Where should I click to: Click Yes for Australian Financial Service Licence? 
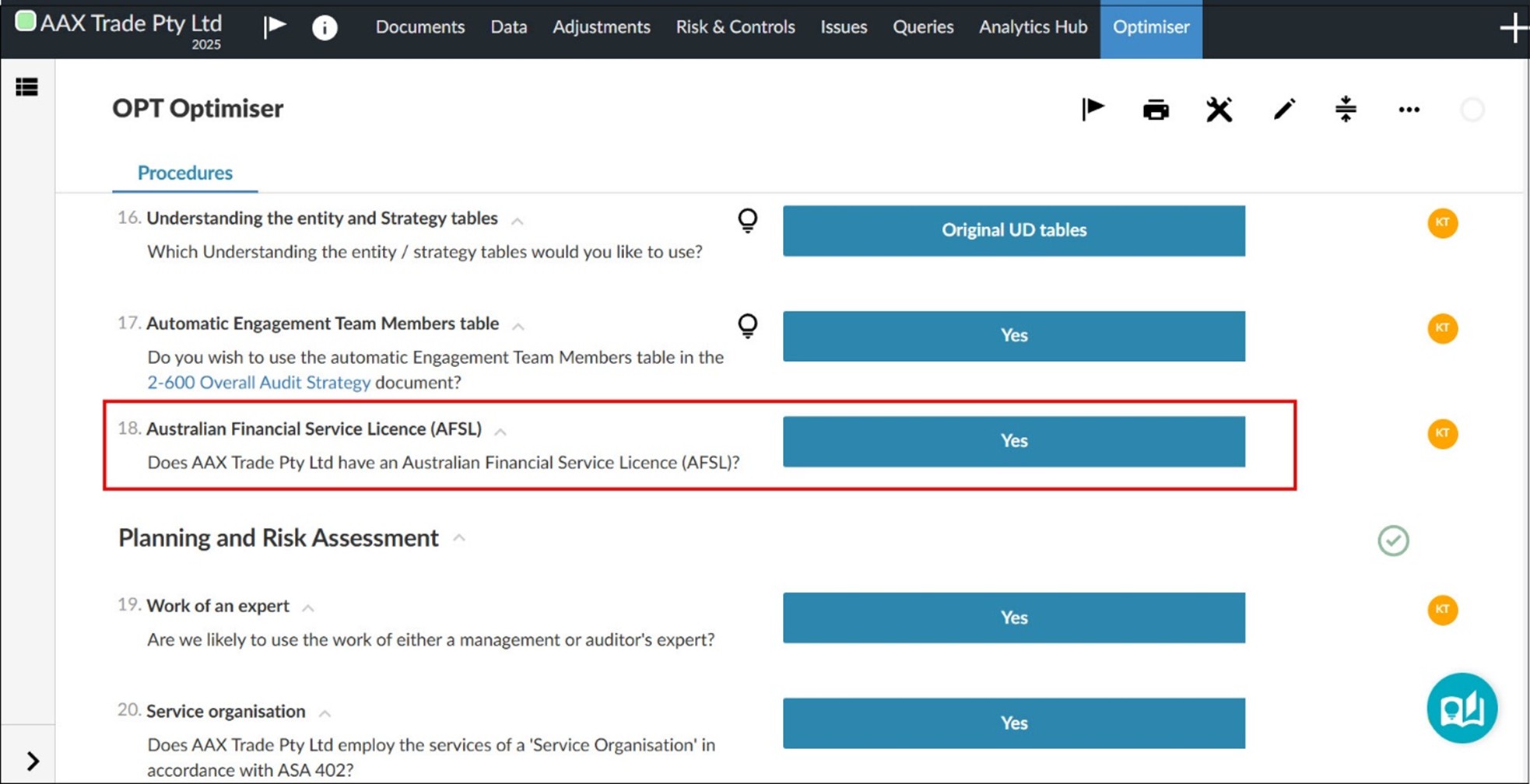pyautogui.click(x=1014, y=441)
